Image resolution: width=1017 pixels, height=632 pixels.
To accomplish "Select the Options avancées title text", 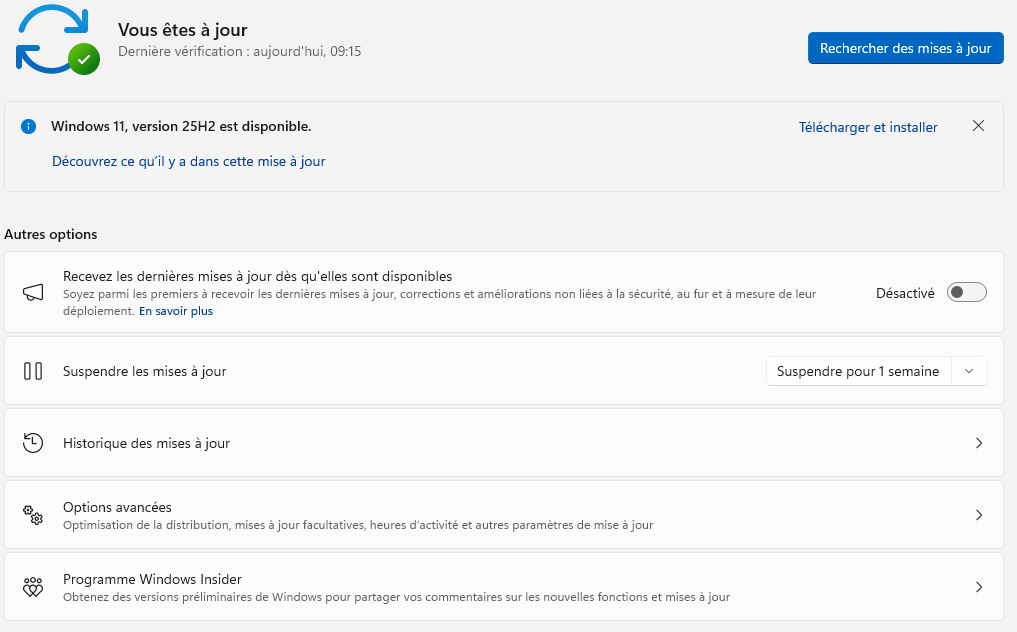I will [x=117, y=507].
